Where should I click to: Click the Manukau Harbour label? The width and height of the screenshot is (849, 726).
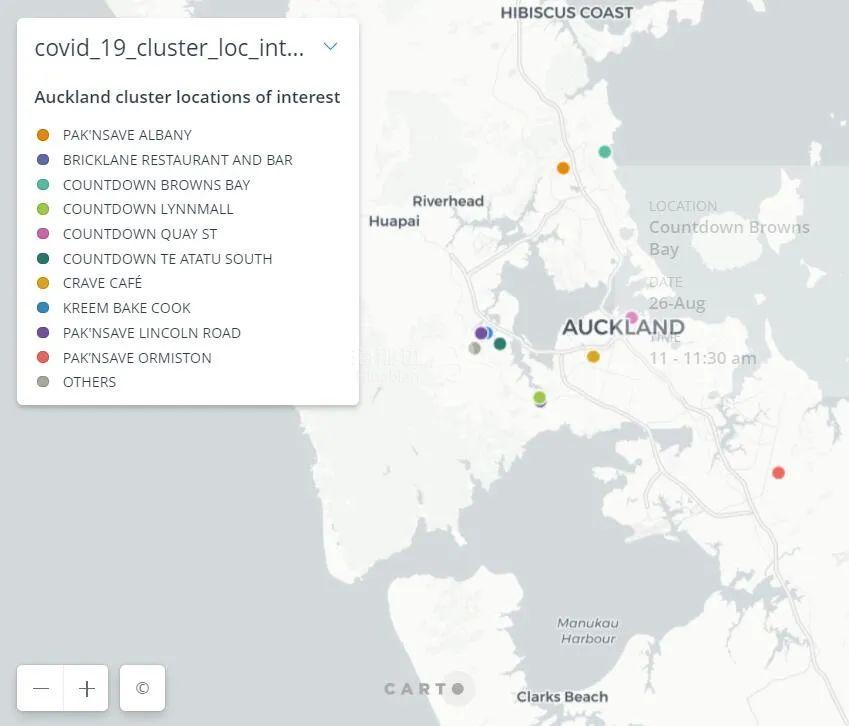coord(588,631)
